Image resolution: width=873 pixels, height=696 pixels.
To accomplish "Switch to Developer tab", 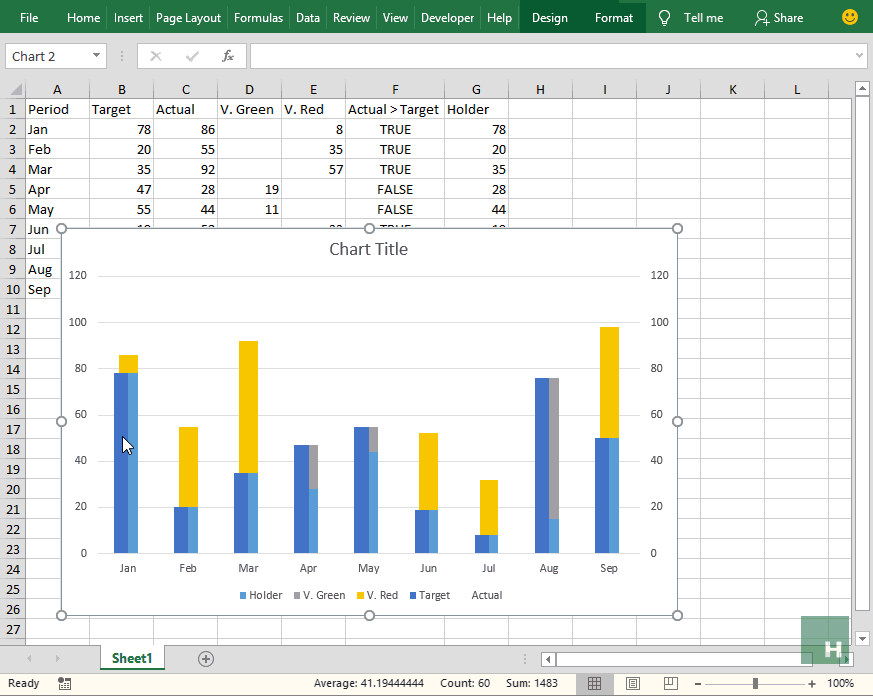I will coord(447,18).
